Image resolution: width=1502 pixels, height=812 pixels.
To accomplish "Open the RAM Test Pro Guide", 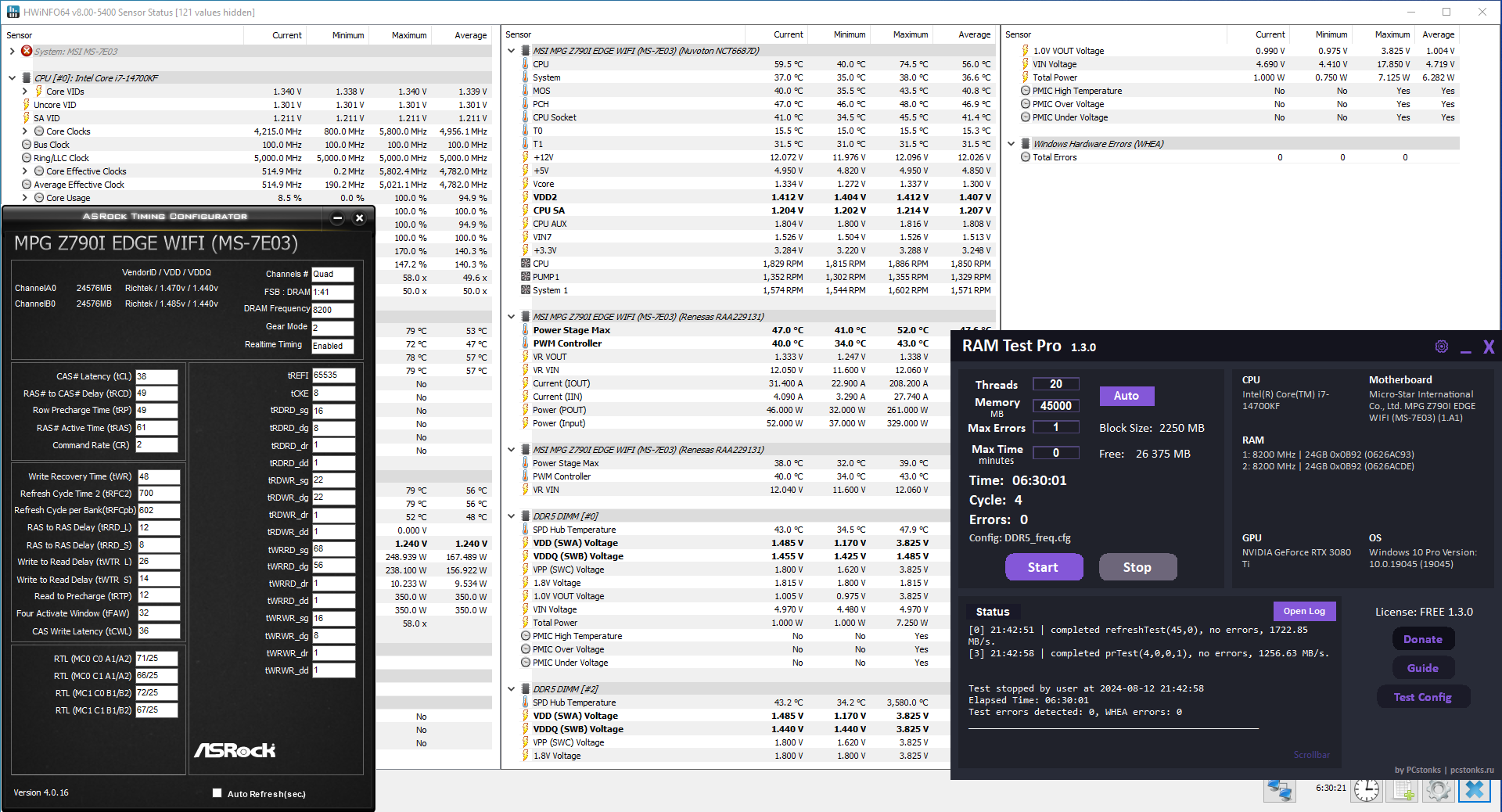I will pos(1423,668).
